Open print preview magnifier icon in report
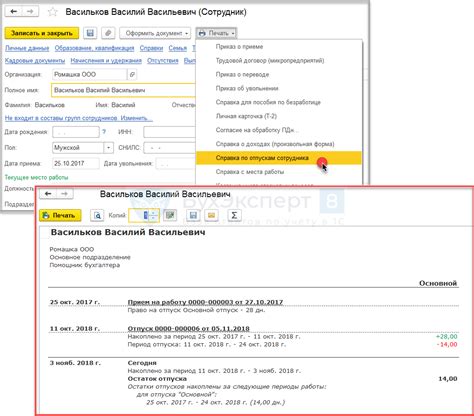The height and width of the screenshot is (416, 474). click(x=97, y=215)
